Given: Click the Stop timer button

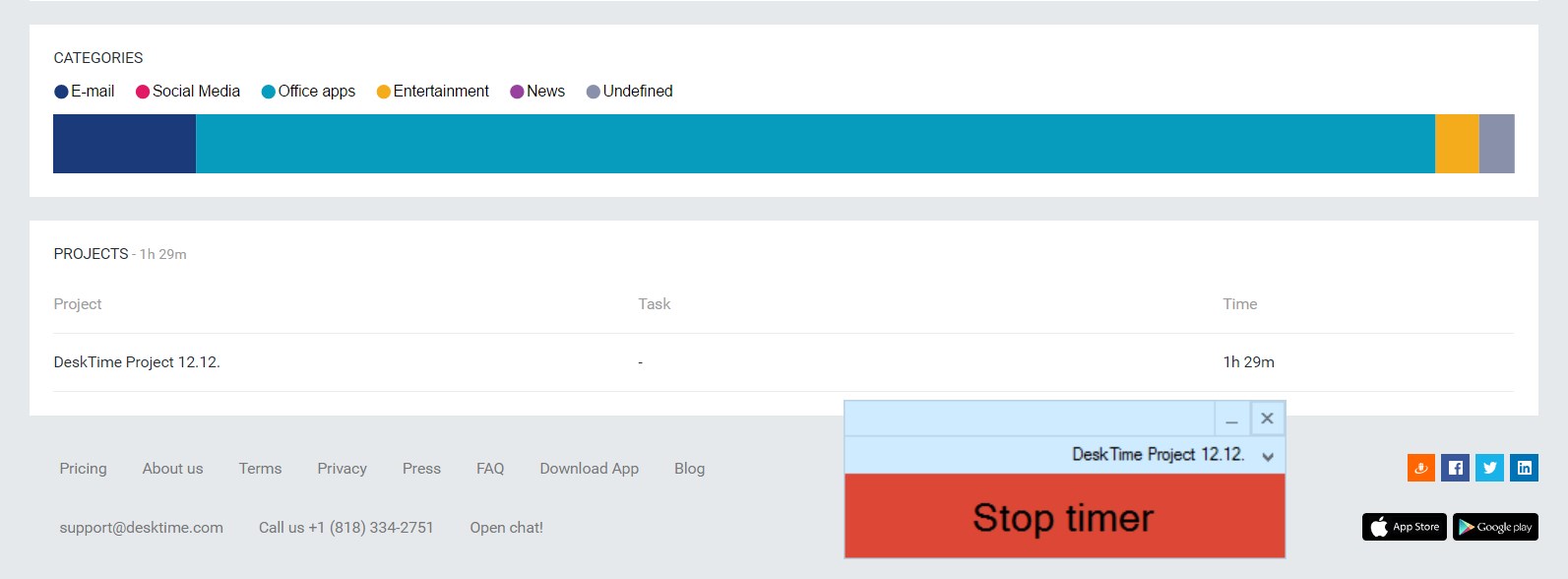Looking at the screenshot, I should click(1065, 516).
